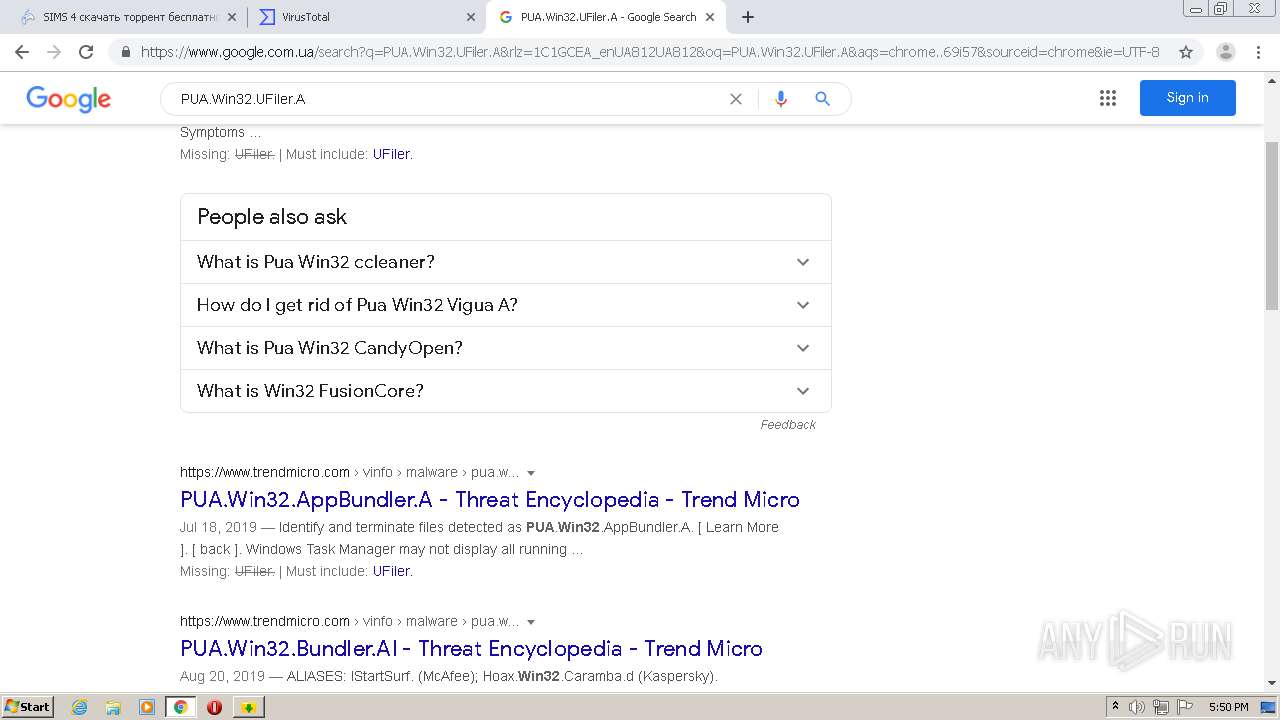
Task: Open PUA.Win32.AppBundler.A Trend Micro result
Action: (x=490, y=499)
